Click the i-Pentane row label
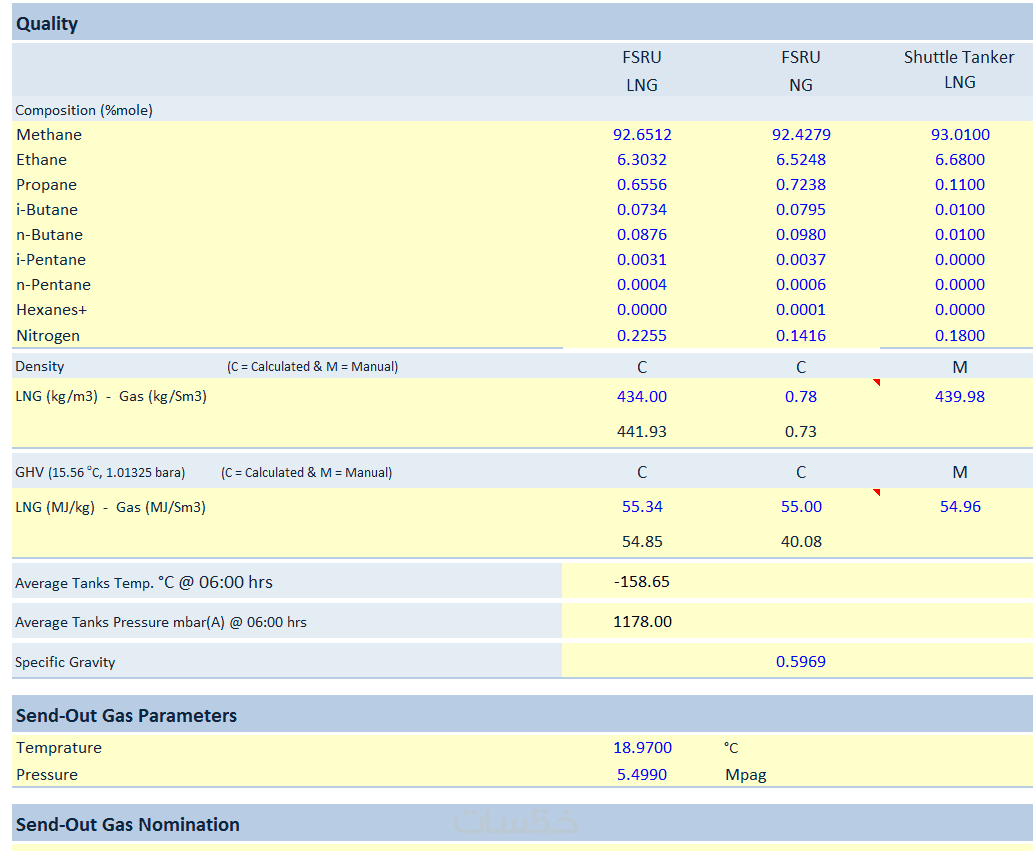This screenshot has height=851, width=1033. coord(51,260)
